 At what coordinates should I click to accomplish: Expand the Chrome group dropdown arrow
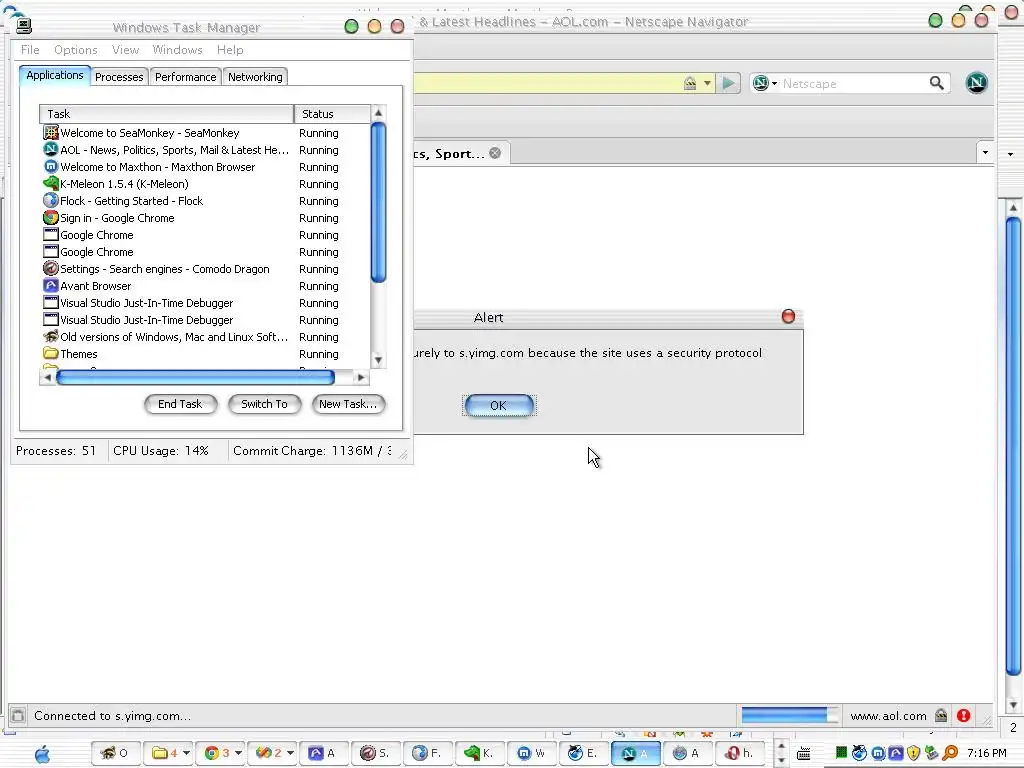click(x=238, y=753)
